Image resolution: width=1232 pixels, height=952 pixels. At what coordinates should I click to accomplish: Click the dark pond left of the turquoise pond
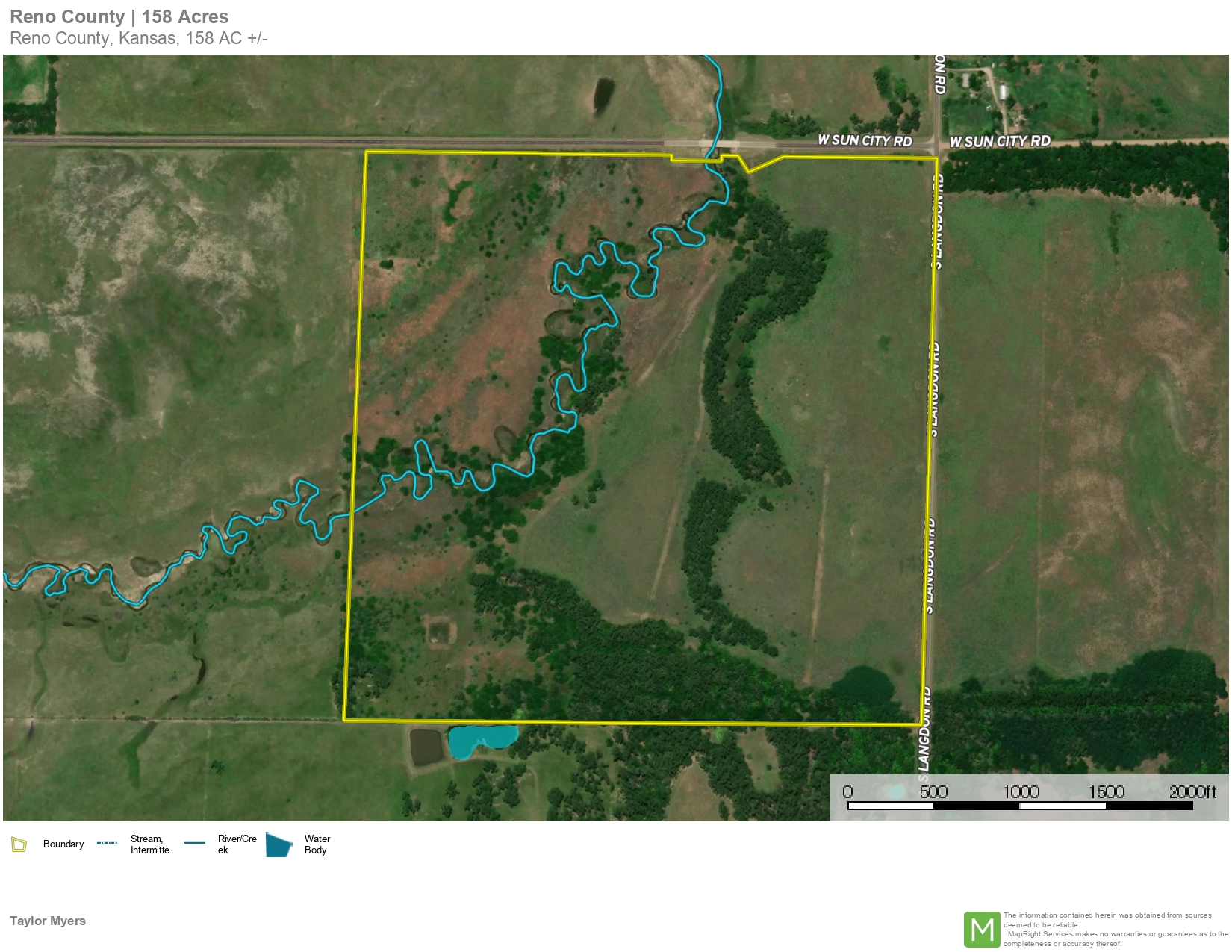(427, 746)
